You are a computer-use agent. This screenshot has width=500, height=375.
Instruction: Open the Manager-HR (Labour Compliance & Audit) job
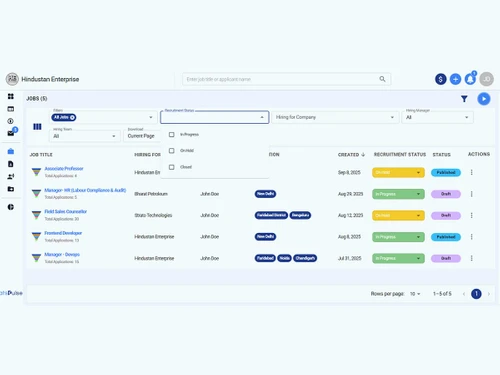click(85, 190)
